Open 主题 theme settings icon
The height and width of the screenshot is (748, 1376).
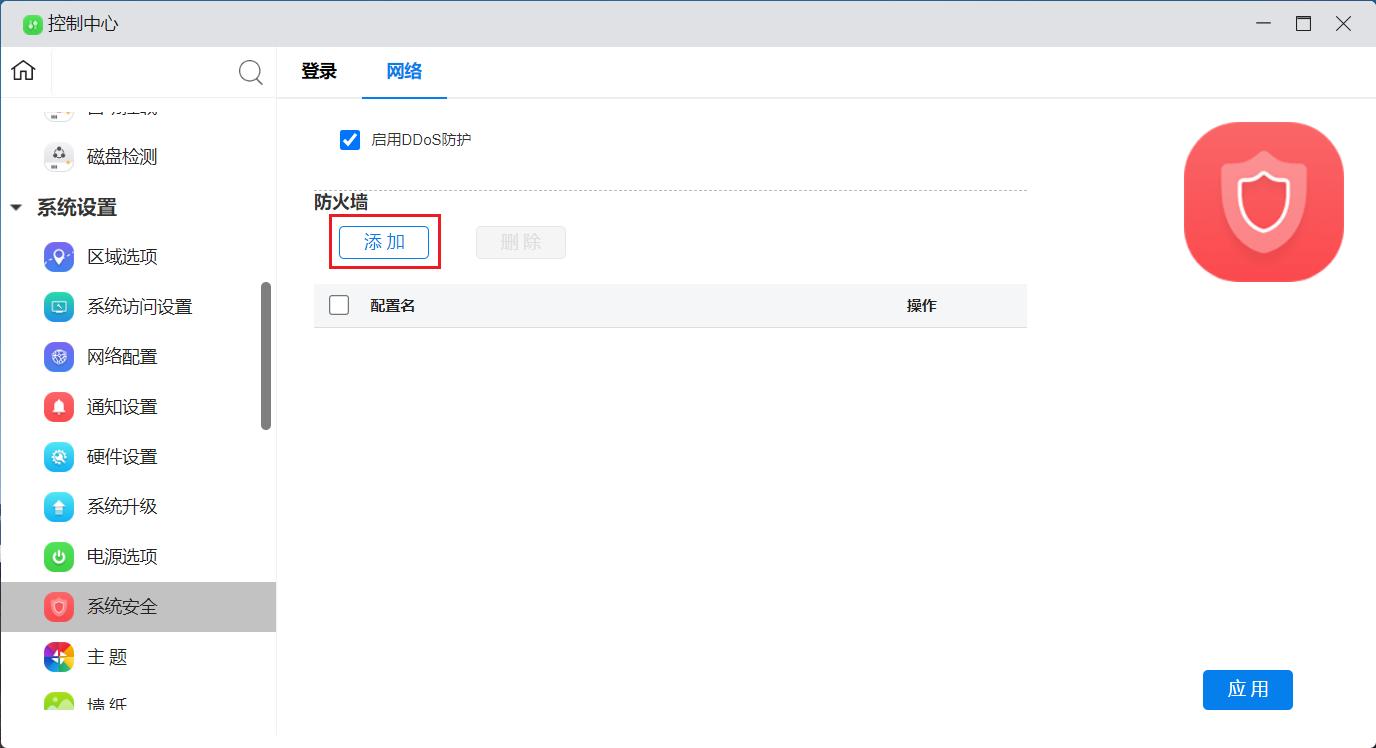tap(59, 657)
